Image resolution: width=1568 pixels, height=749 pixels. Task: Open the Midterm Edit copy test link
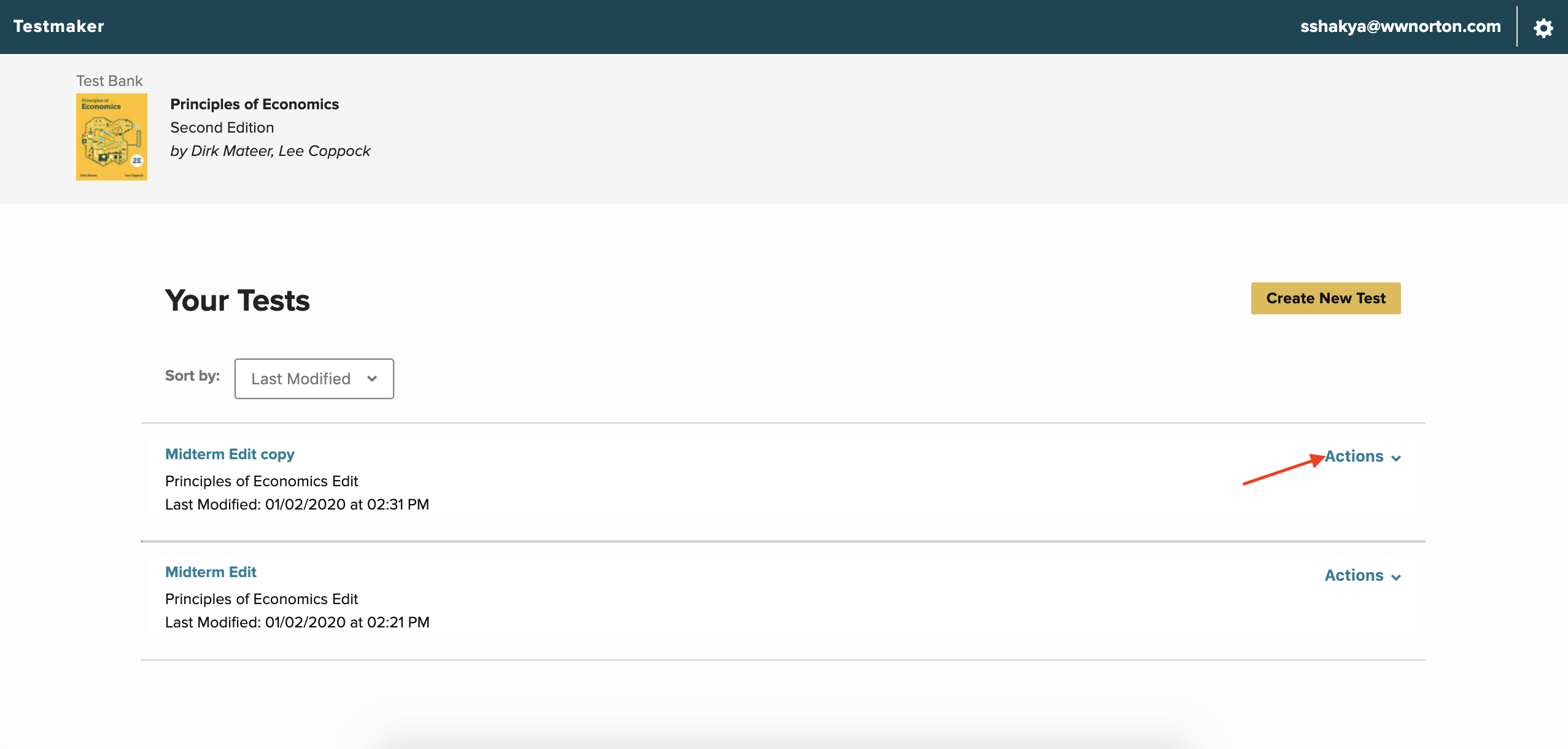(x=230, y=454)
